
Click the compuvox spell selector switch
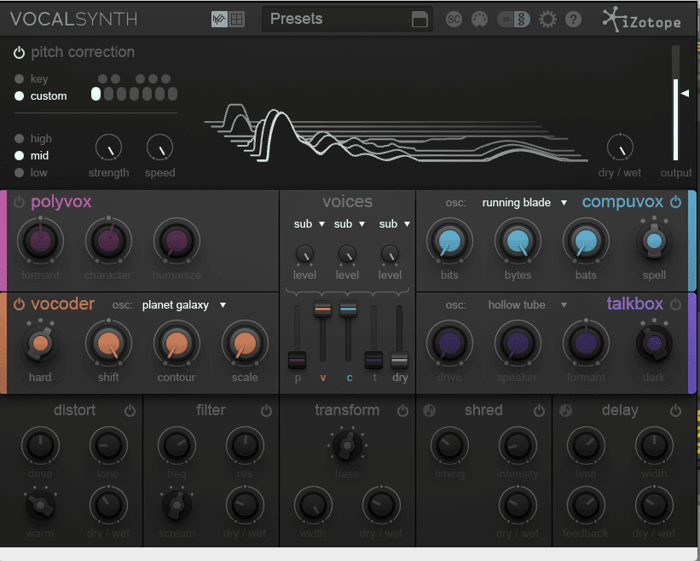[654, 240]
